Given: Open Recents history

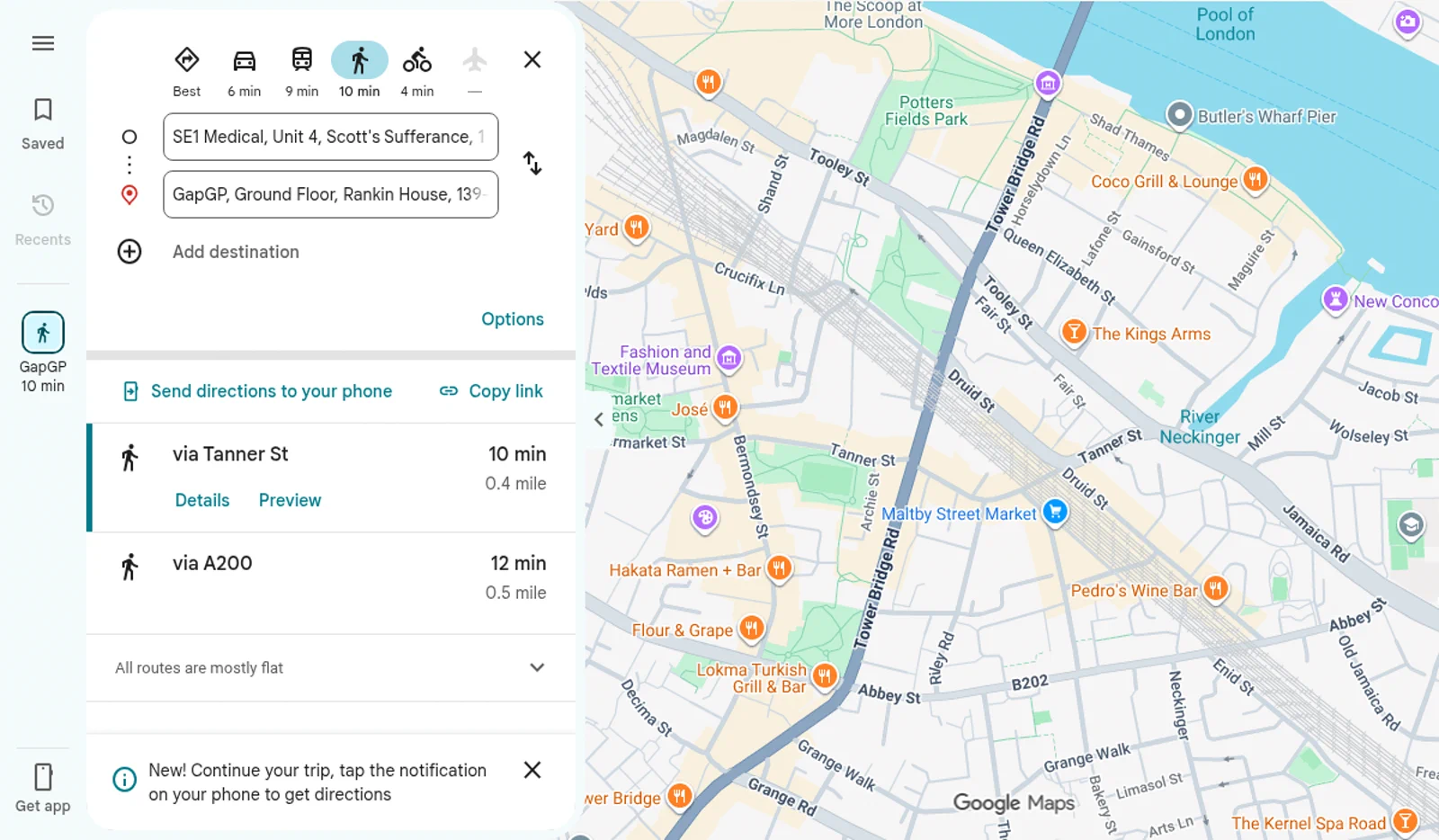Looking at the screenshot, I should (x=42, y=220).
